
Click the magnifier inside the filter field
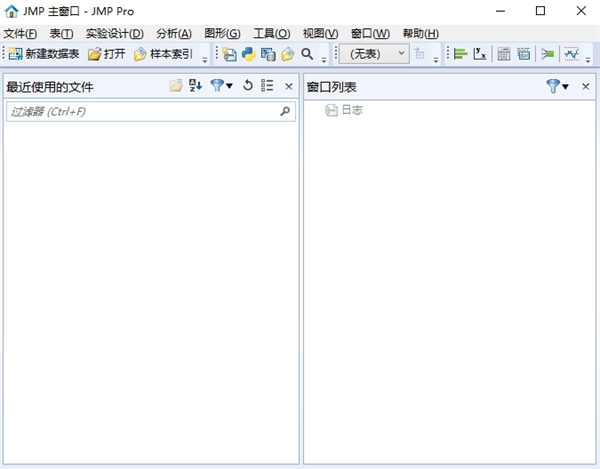click(x=285, y=111)
